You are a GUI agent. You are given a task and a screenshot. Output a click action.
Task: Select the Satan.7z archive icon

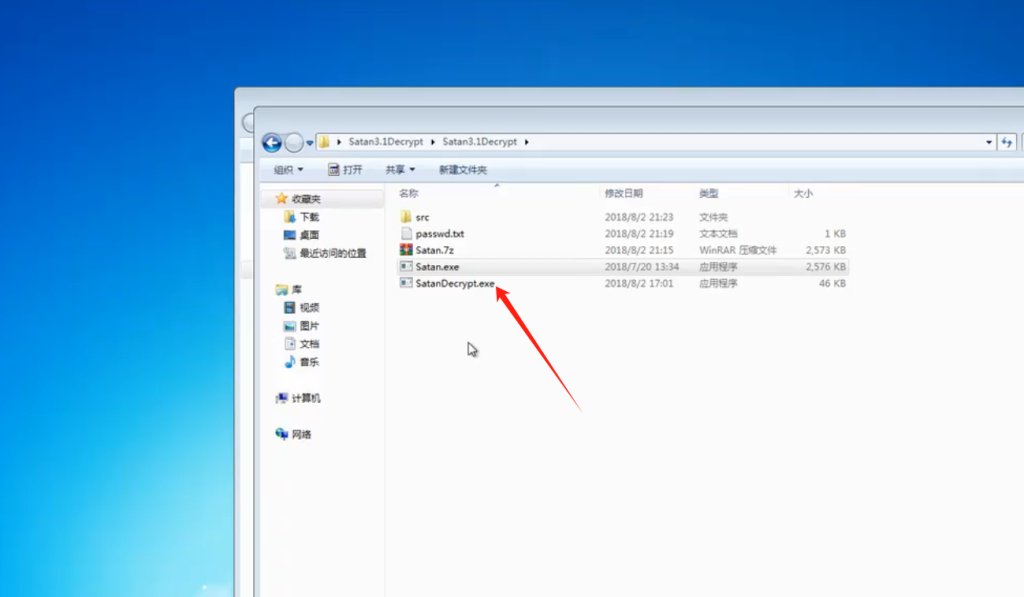(406, 250)
